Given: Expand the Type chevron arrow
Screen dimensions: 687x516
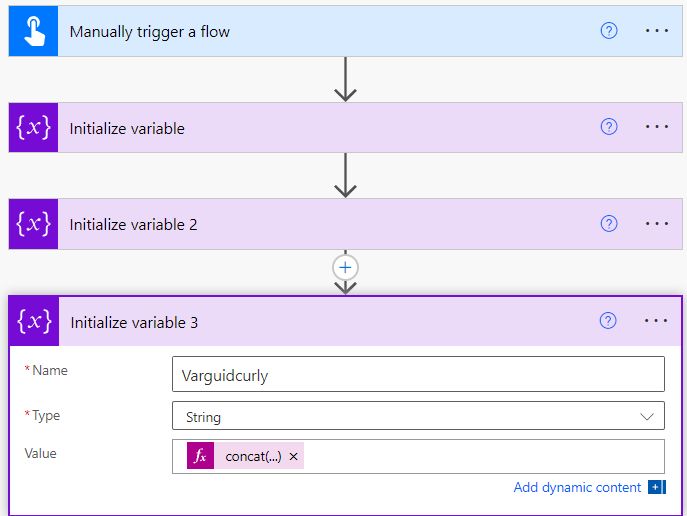Looking at the screenshot, I should (647, 416).
